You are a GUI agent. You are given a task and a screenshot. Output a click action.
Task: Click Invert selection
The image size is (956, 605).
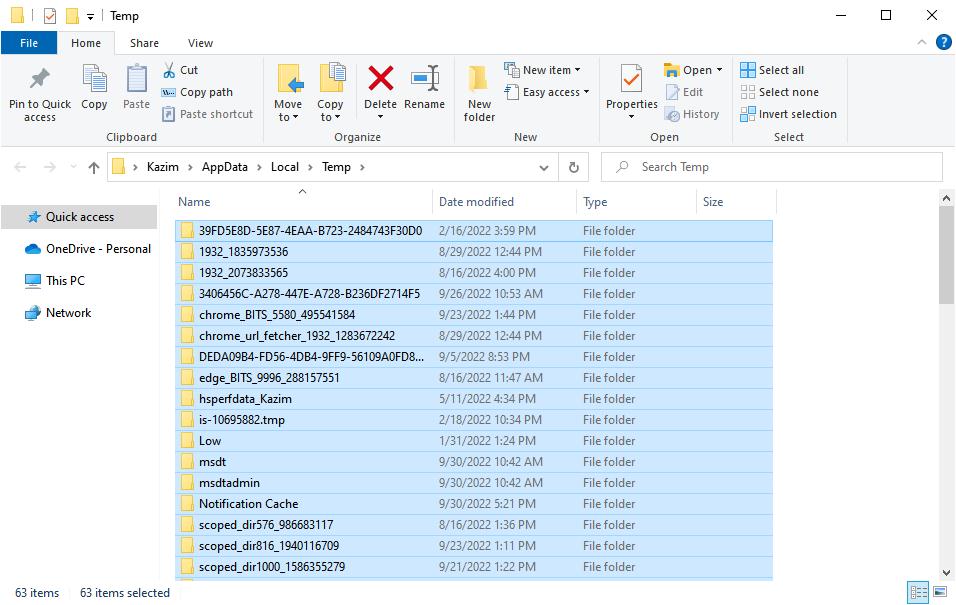[x=789, y=114]
